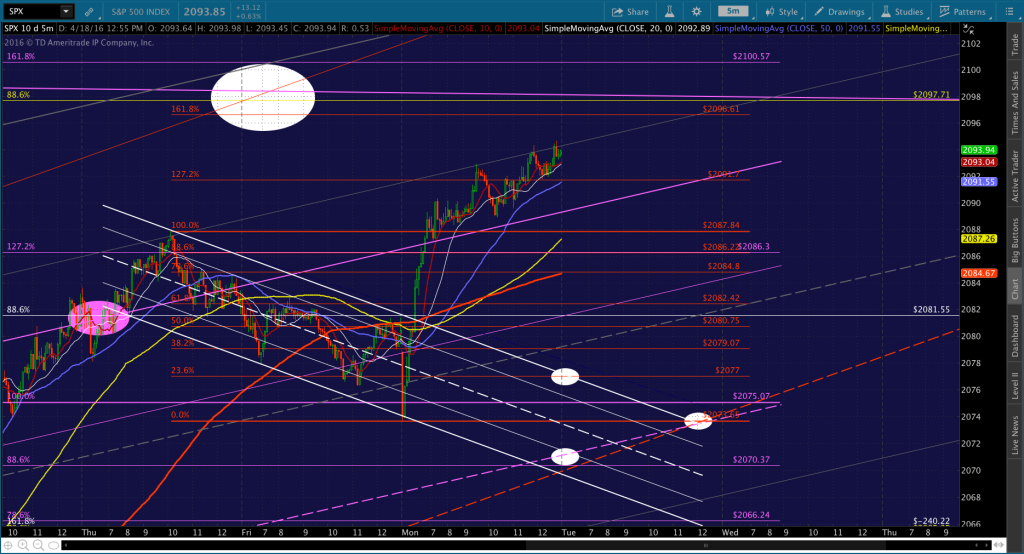The image size is (1024, 554).
Task: Click the S&P 500 INDEX description label
Action: tap(140, 12)
